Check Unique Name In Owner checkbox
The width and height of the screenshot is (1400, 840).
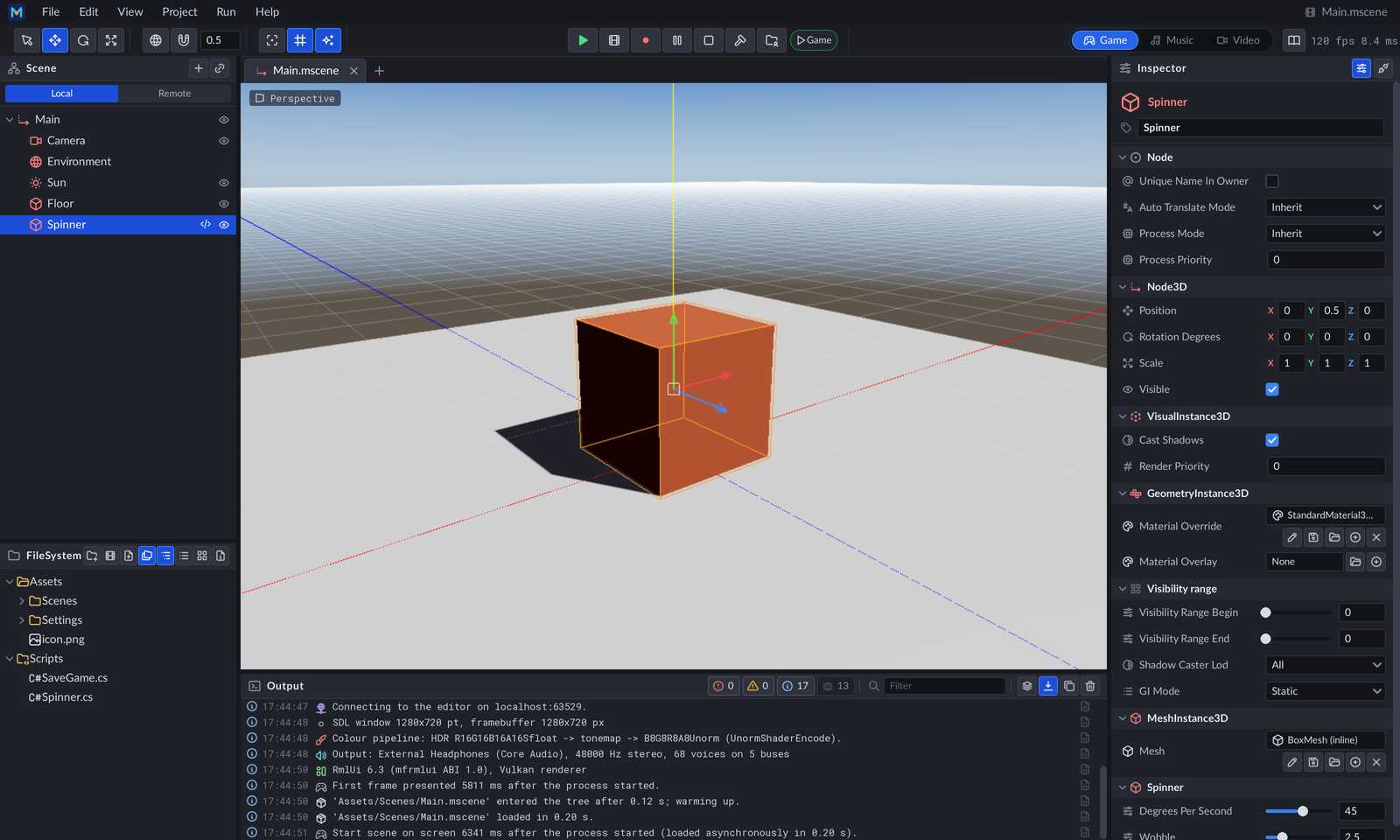pos(1272,181)
